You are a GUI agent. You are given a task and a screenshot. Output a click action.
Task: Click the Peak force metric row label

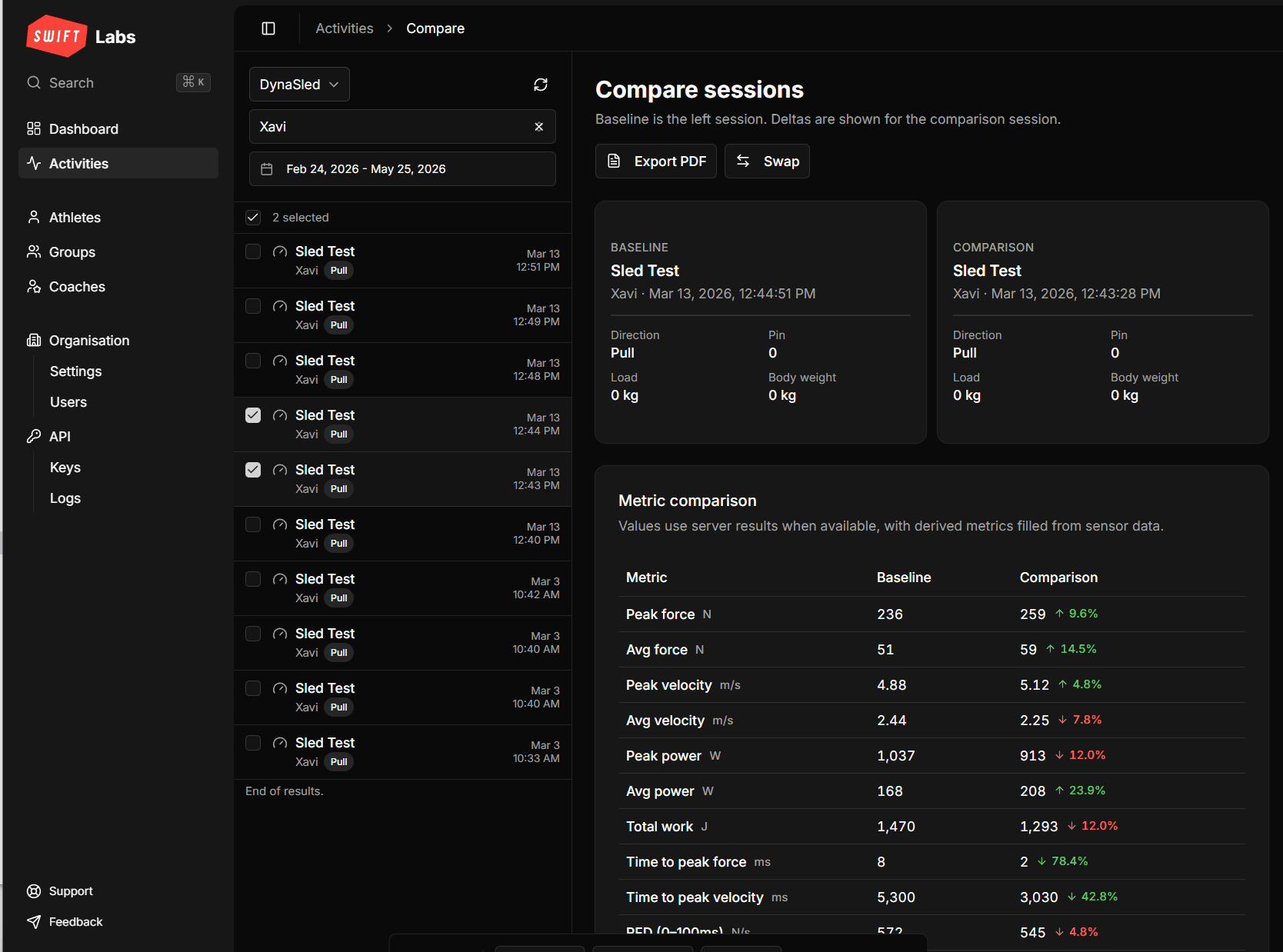660,614
